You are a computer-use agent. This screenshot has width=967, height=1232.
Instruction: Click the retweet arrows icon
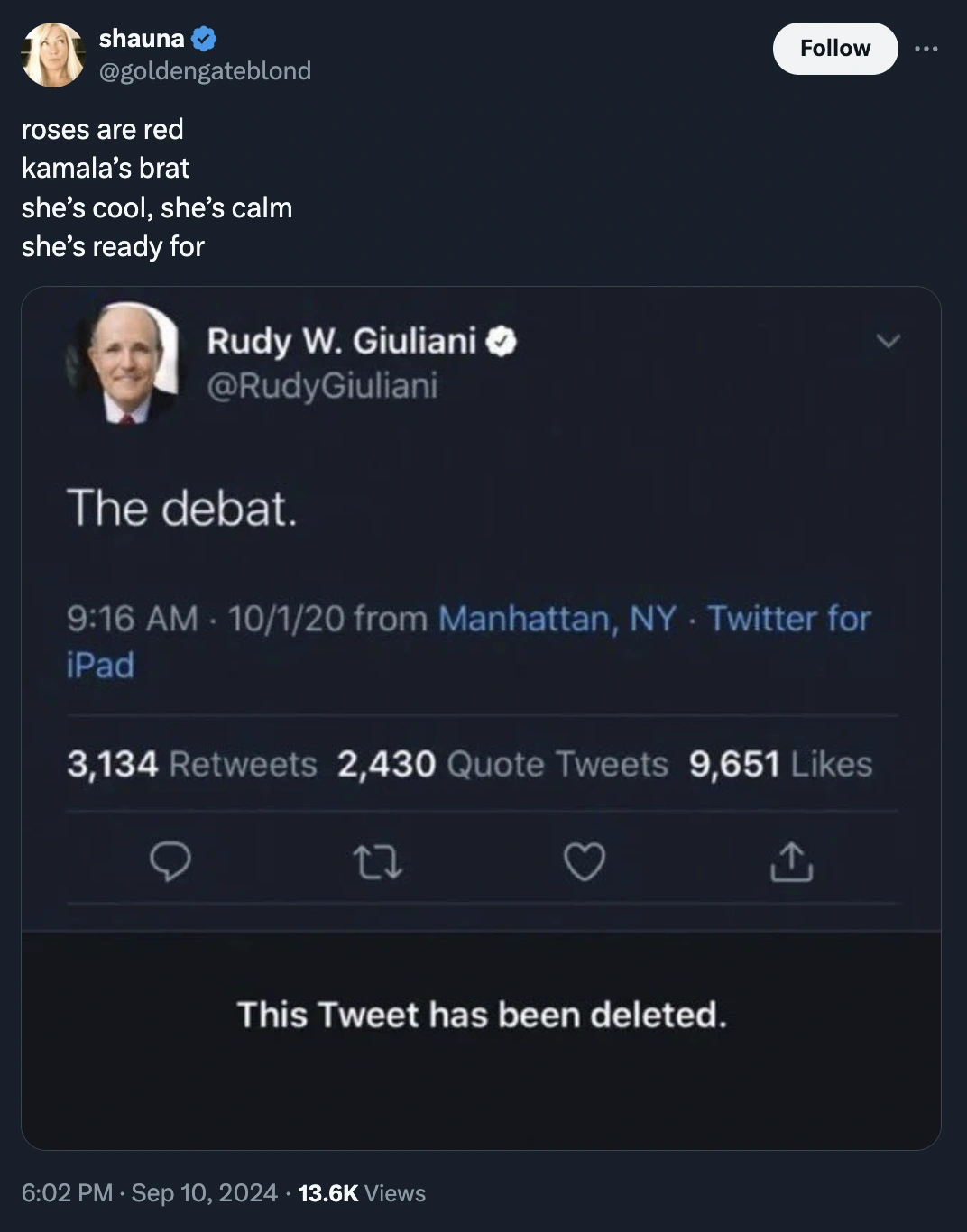click(377, 862)
